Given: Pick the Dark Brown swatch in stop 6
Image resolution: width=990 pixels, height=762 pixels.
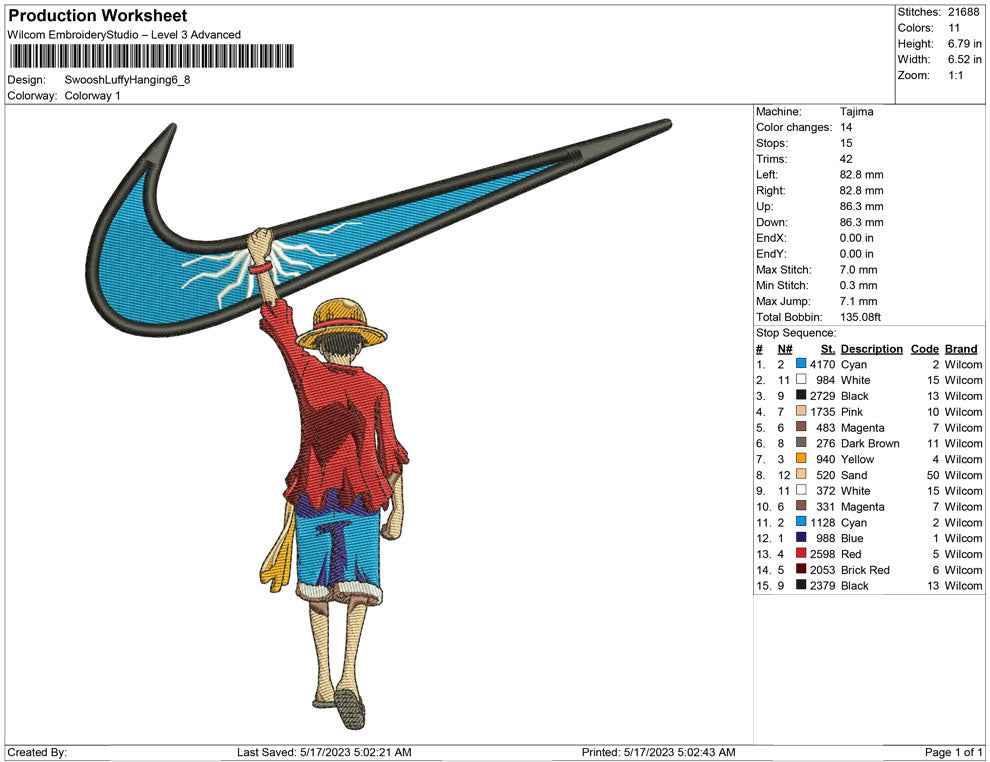Looking at the screenshot, I should click(x=801, y=443).
